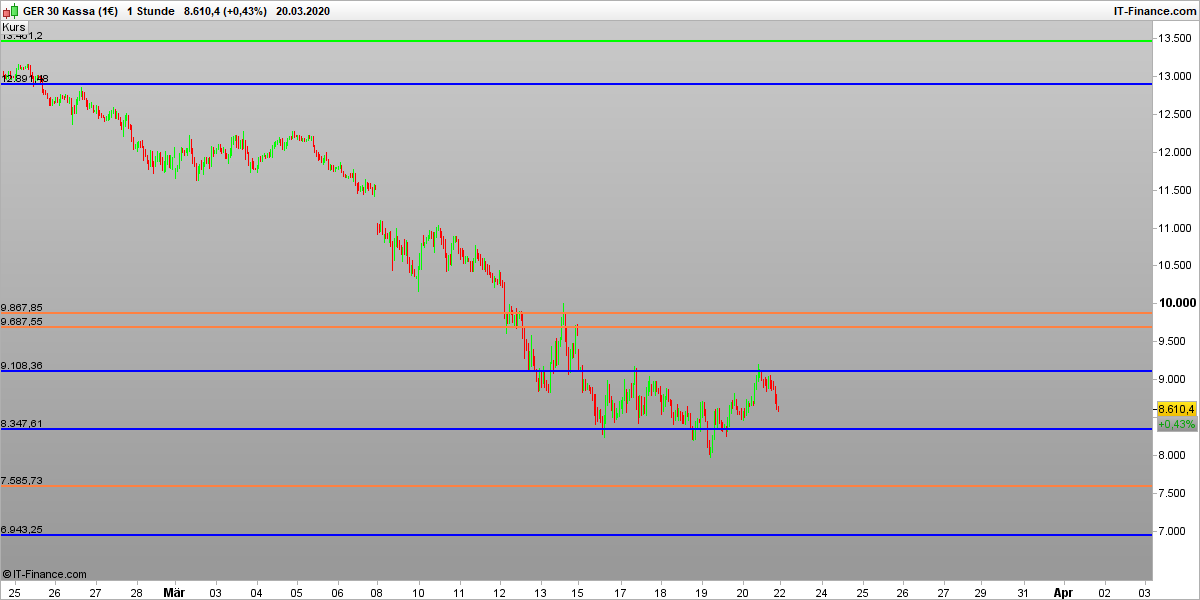Click the orange line label 9.687,55
The height and width of the screenshot is (600, 1200).
[22, 321]
